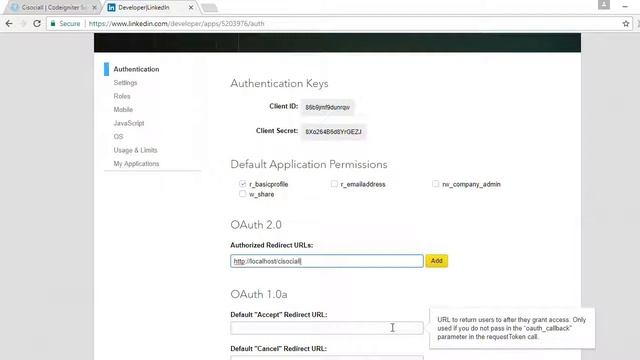
Task: Open the OS sidebar item
Action: coord(118,136)
